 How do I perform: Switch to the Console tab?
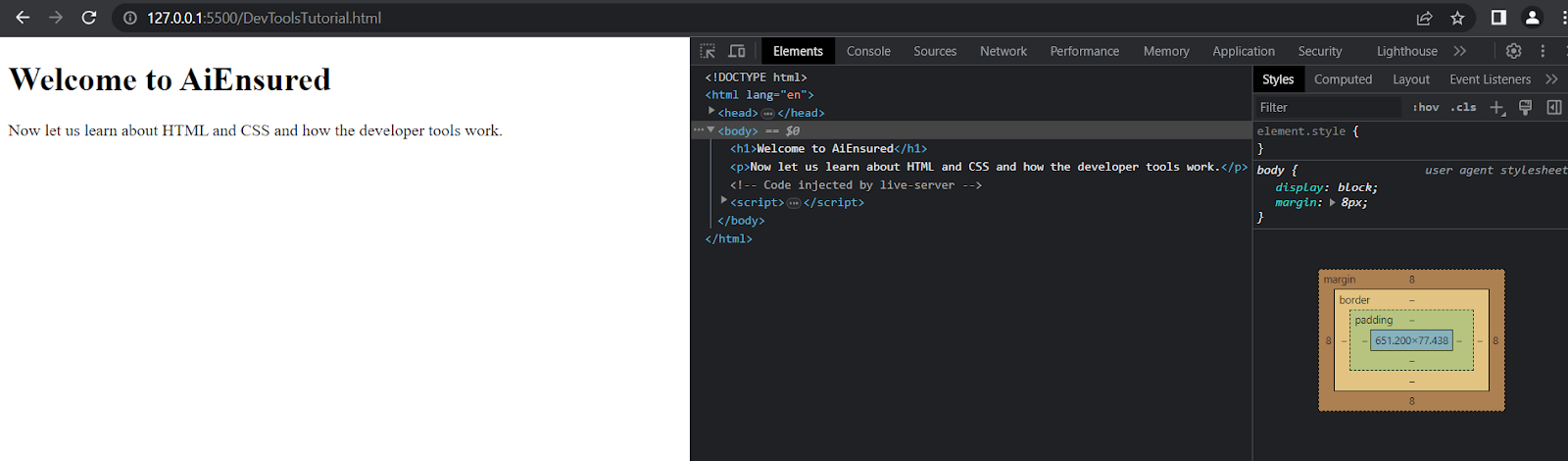(x=868, y=51)
